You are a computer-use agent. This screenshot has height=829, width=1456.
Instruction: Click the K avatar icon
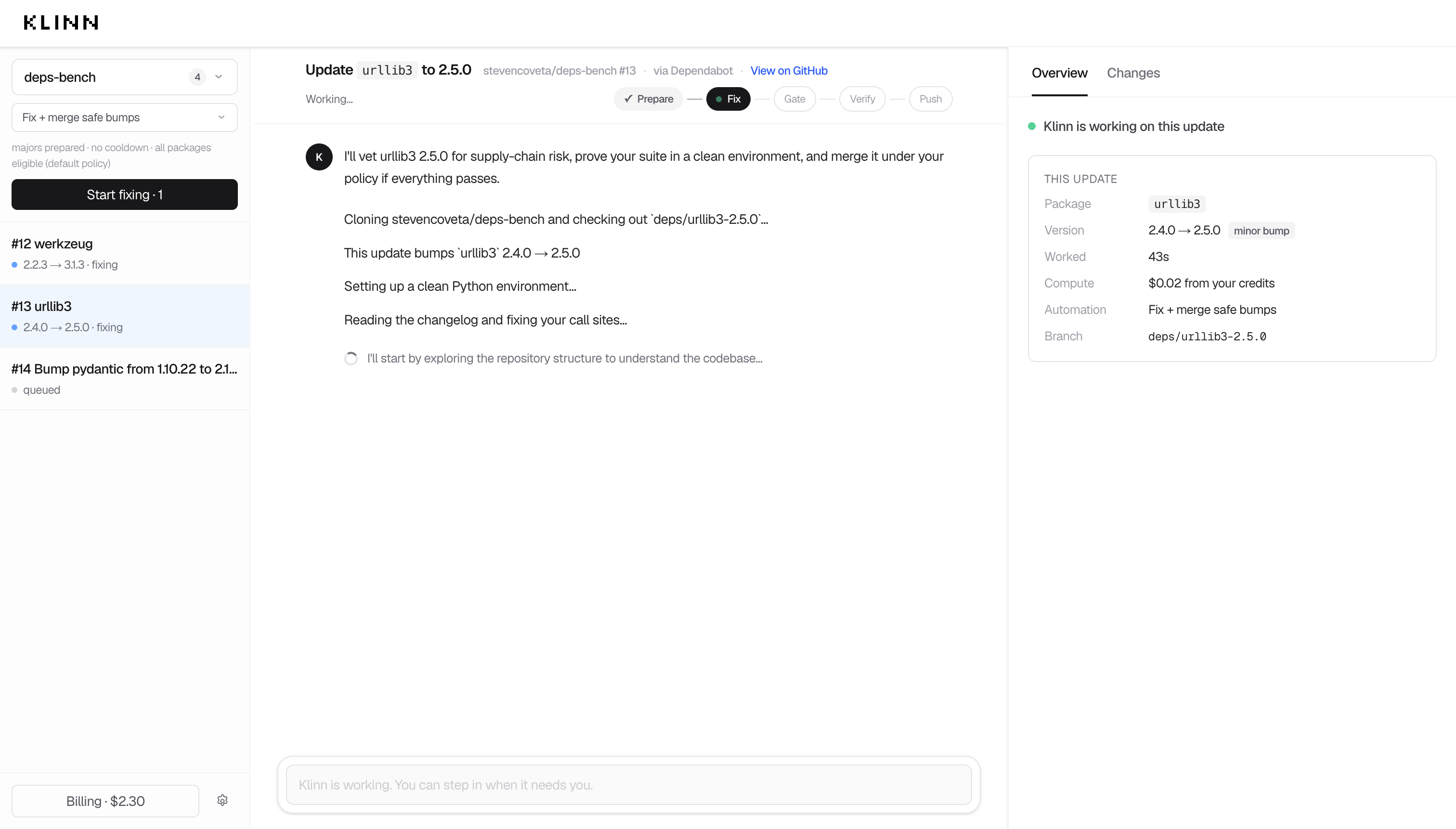tap(319, 156)
